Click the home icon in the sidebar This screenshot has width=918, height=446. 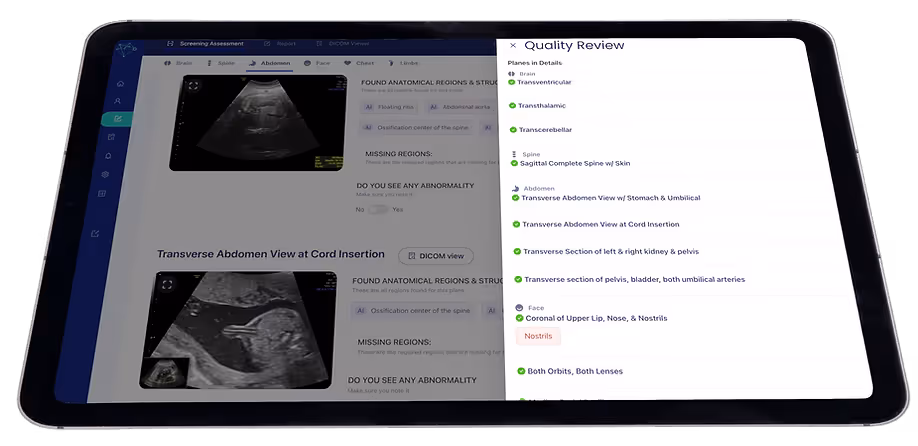(119, 83)
